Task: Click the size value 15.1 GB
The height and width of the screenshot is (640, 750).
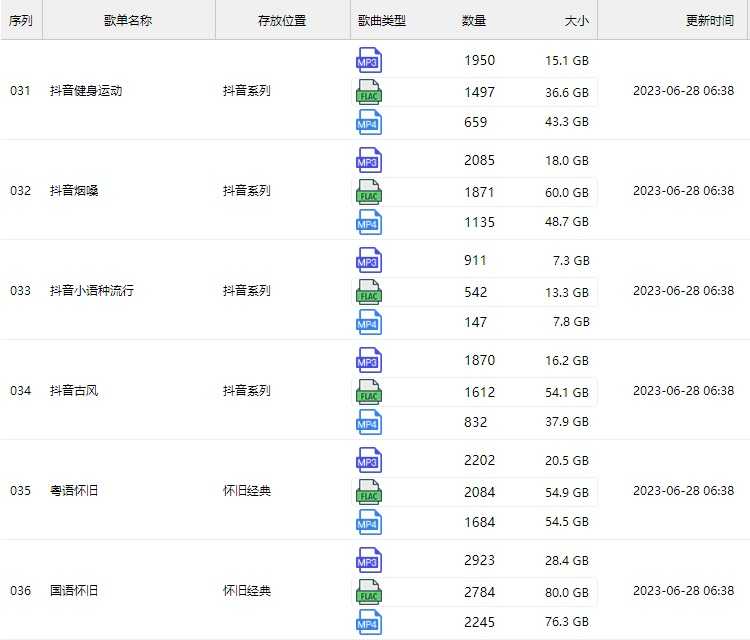Action: [x=567, y=61]
